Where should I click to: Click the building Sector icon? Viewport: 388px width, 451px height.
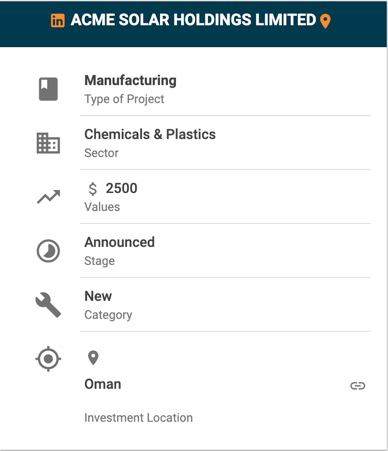click(x=48, y=143)
